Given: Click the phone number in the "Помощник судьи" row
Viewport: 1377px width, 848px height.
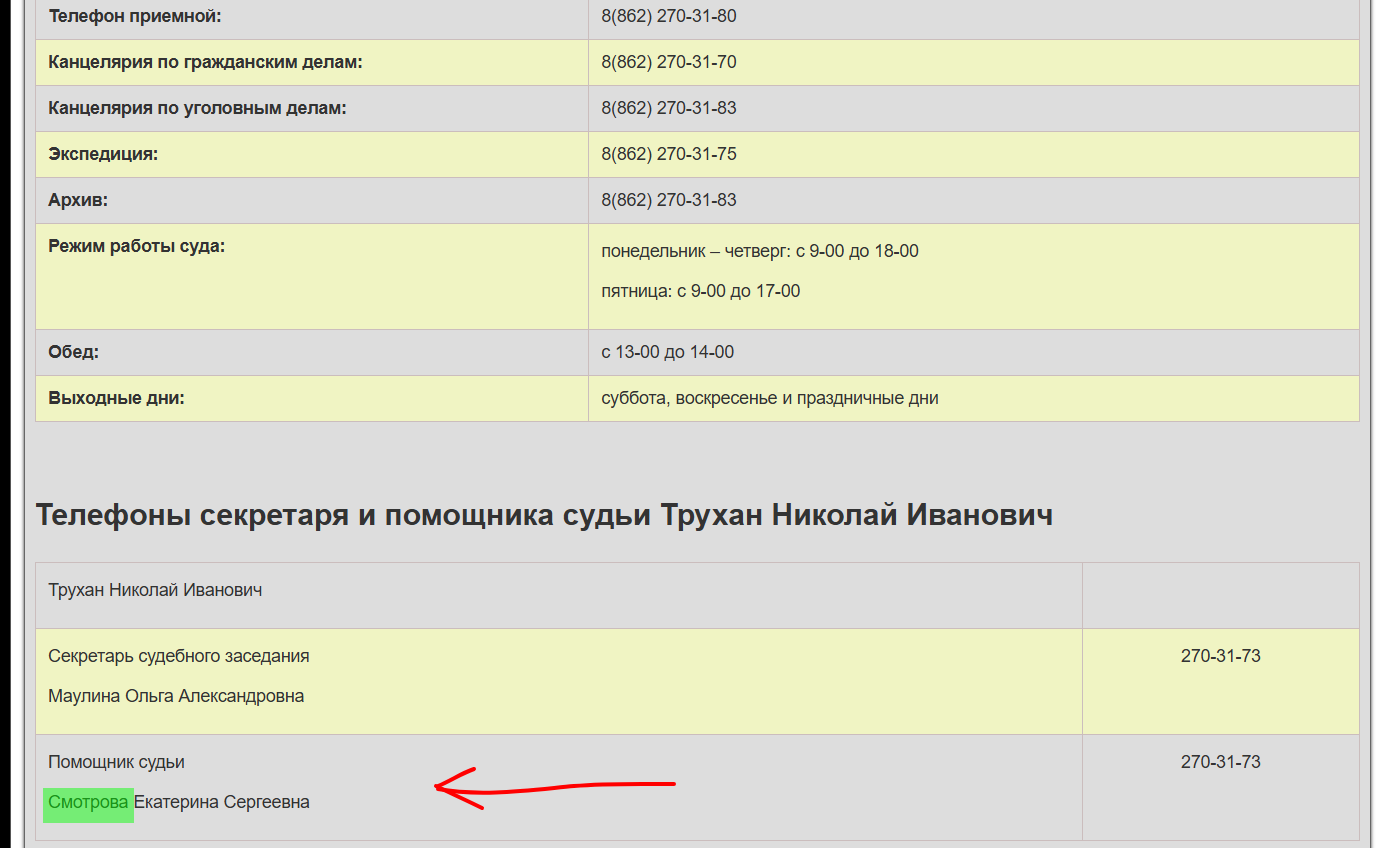Looking at the screenshot, I should [x=1220, y=762].
